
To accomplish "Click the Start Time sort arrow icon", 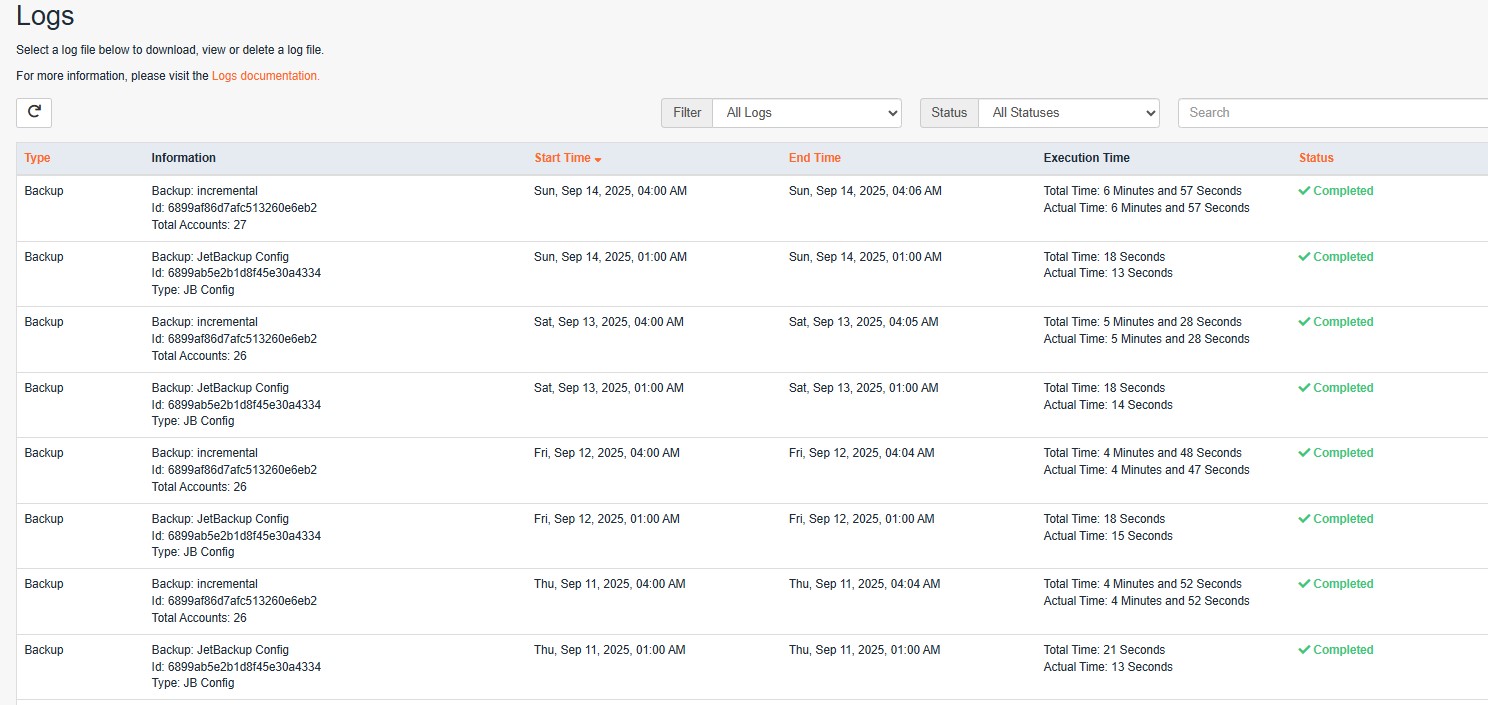I will point(598,160).
